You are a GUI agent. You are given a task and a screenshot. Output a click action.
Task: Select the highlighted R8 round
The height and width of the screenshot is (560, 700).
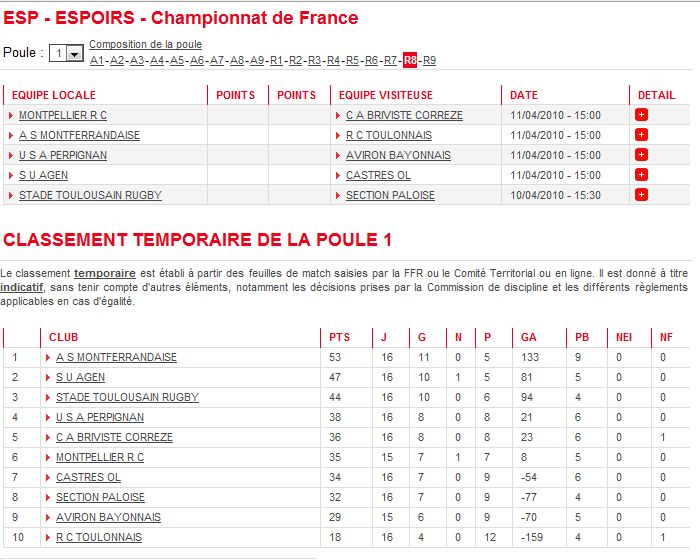410,60
